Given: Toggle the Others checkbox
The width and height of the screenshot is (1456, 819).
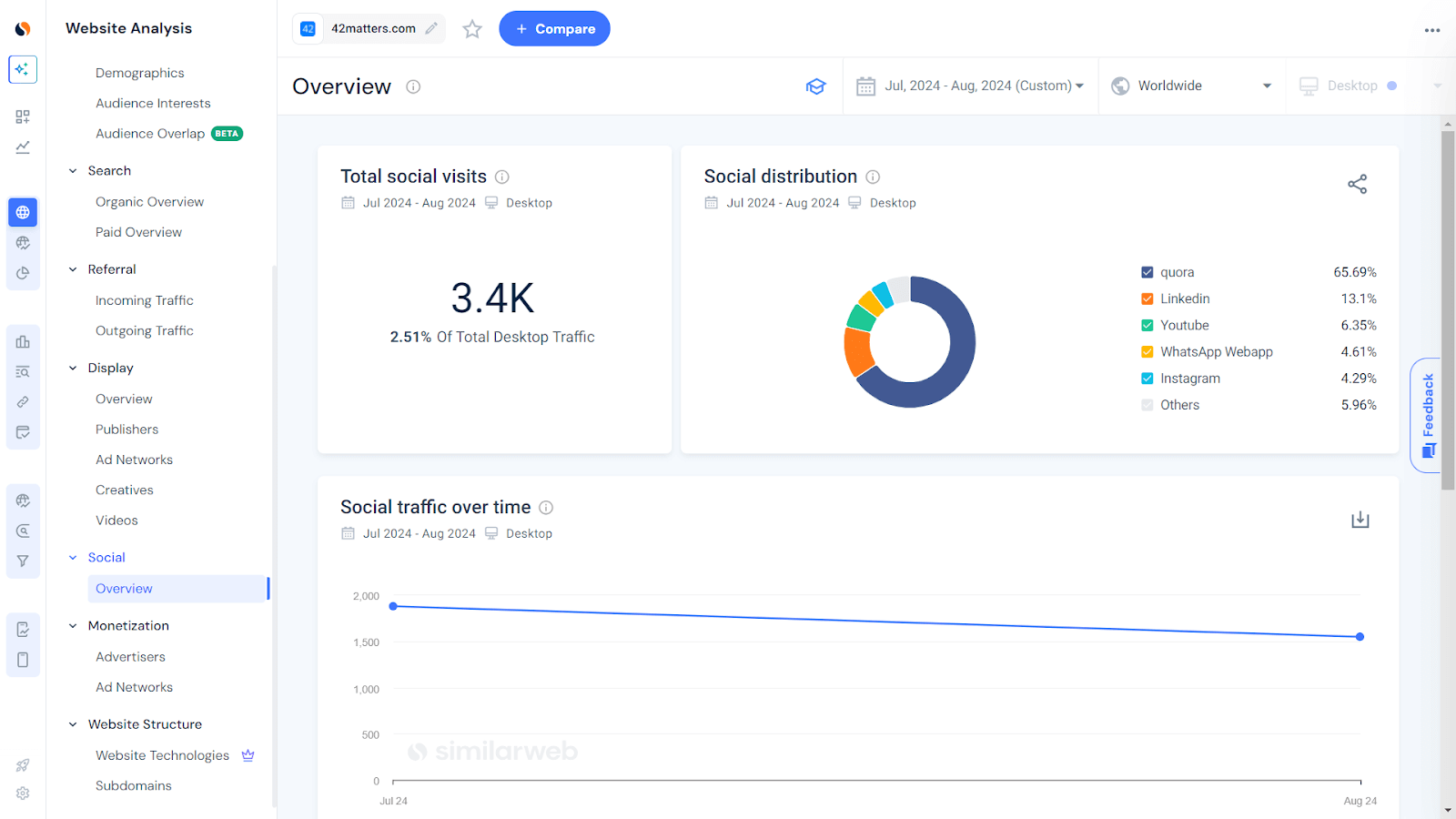Looking at the screenshot, I should point(1148,405).
